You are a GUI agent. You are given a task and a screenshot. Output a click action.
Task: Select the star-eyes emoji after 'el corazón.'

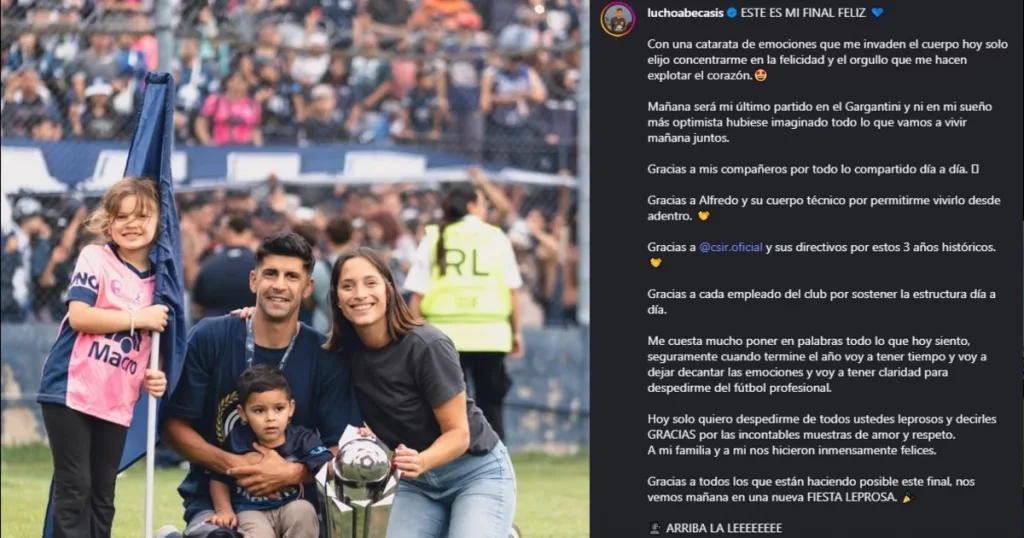[x=760, y=75]
